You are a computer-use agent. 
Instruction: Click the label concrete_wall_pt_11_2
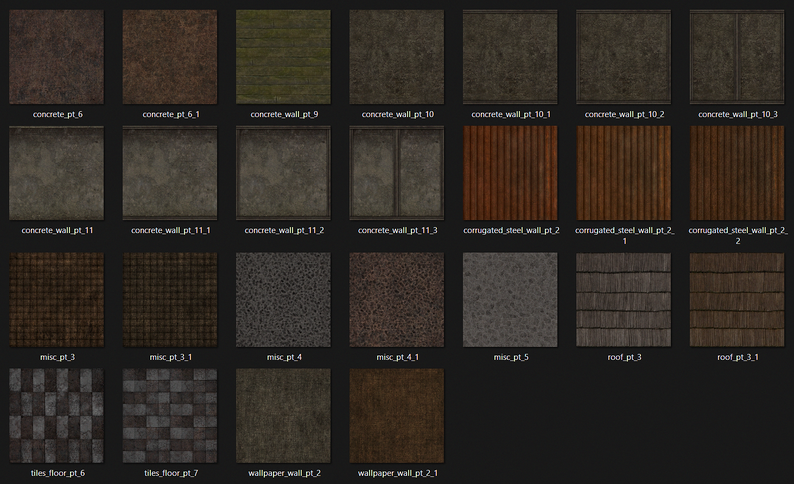click(284, 230)
